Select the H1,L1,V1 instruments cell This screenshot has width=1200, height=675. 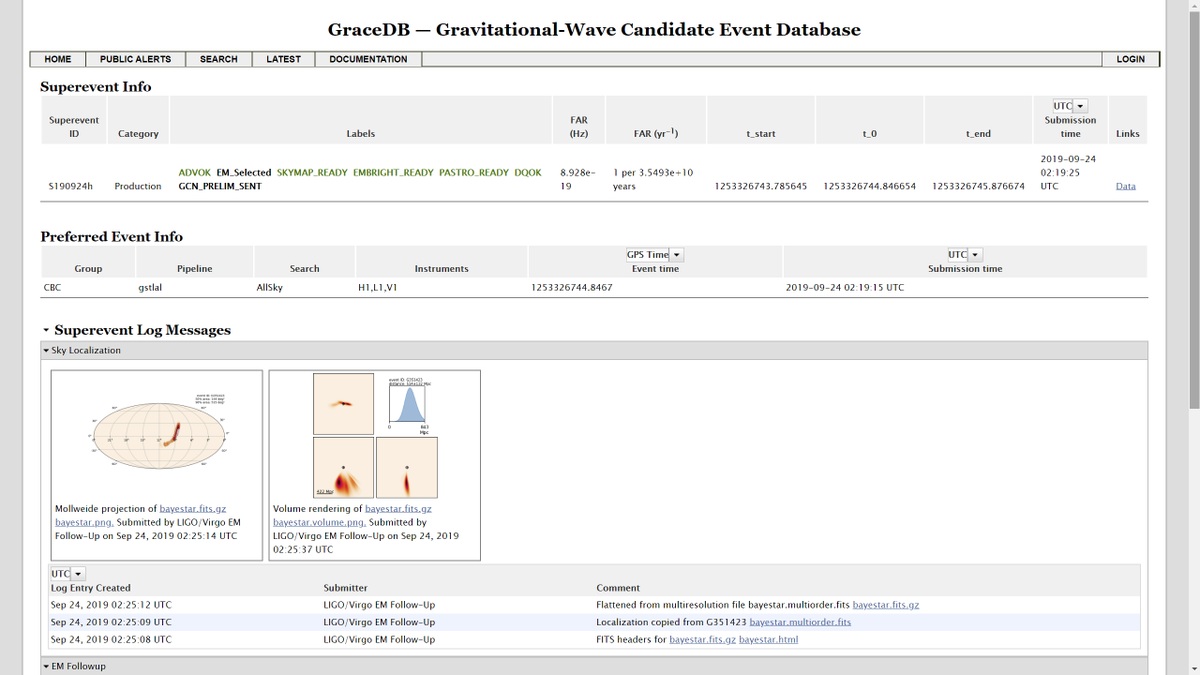click(377, 287)
